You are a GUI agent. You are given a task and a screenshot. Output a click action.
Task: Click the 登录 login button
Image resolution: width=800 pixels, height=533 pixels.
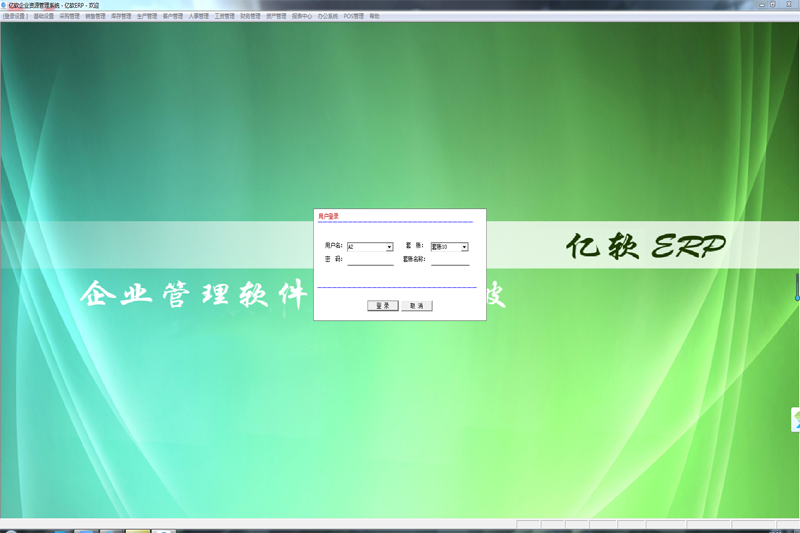(382, 306)
